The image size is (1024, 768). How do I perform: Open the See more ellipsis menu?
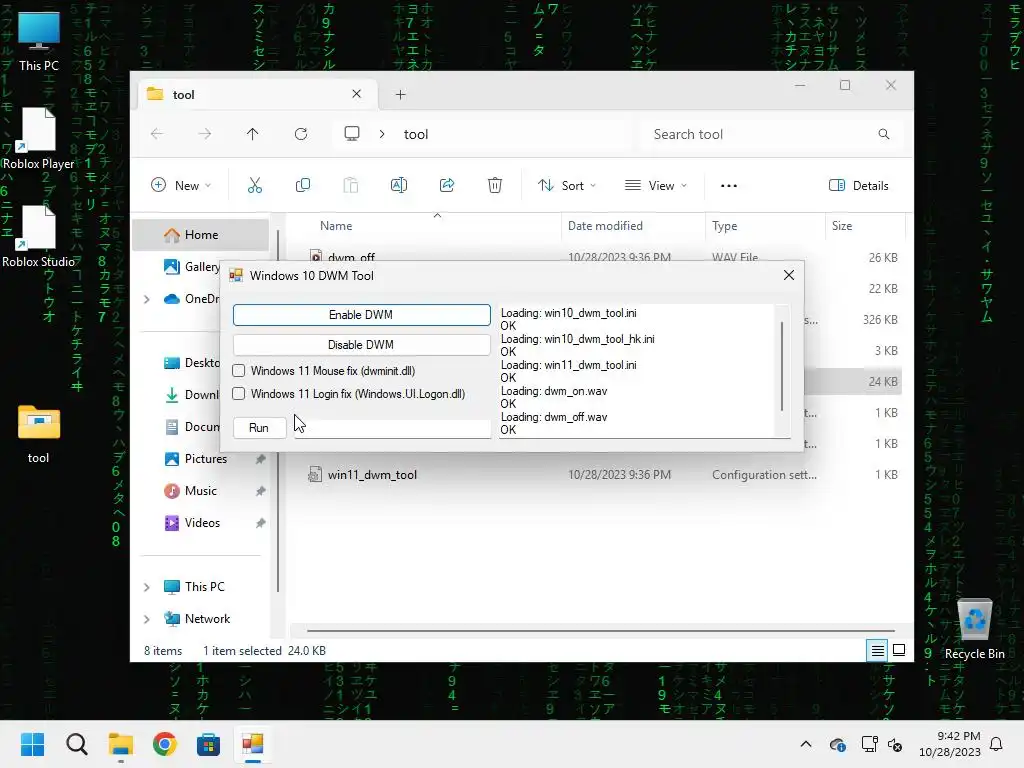tap(729, 185)
